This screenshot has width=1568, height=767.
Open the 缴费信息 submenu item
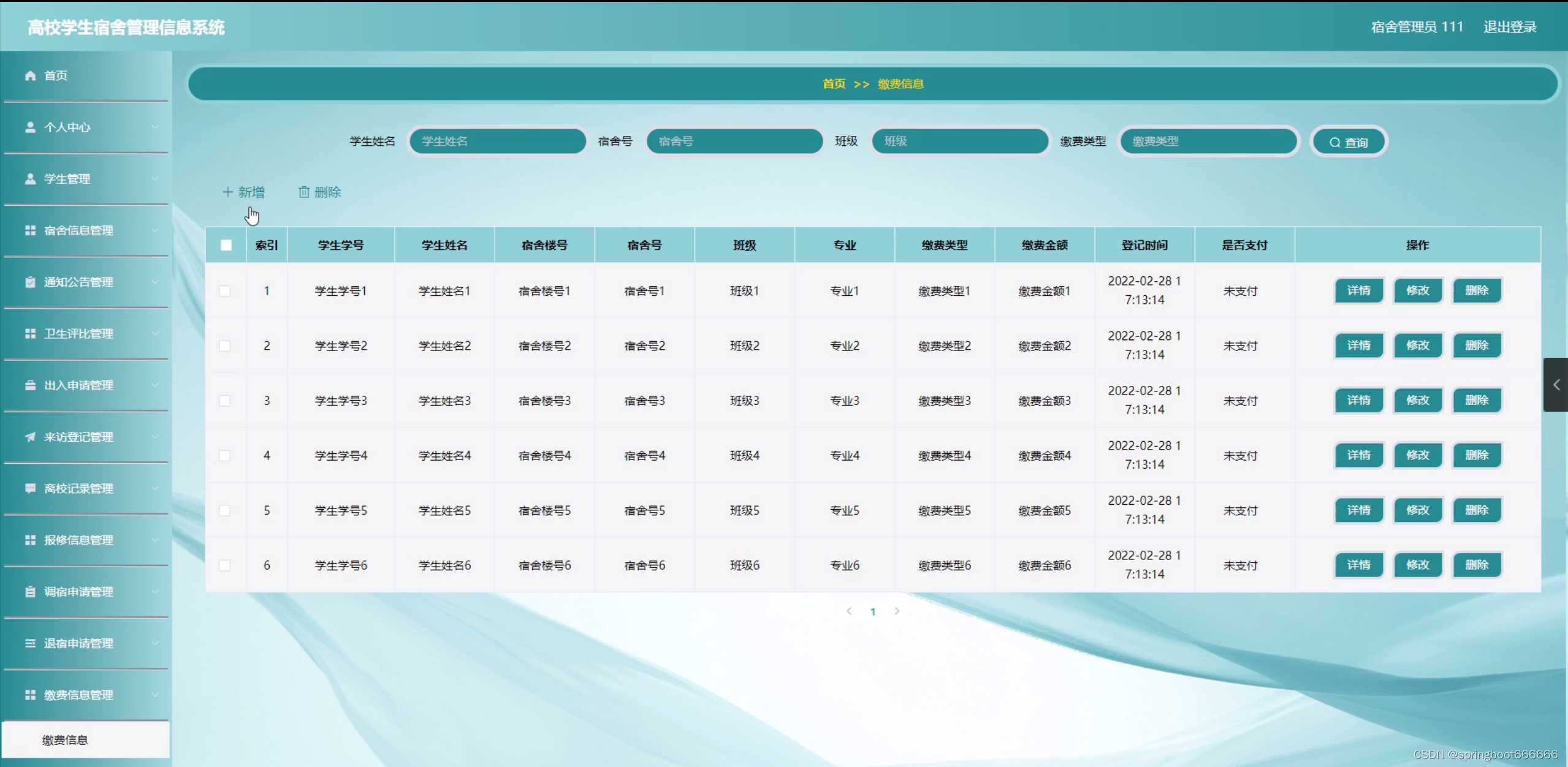pos(65,740)
